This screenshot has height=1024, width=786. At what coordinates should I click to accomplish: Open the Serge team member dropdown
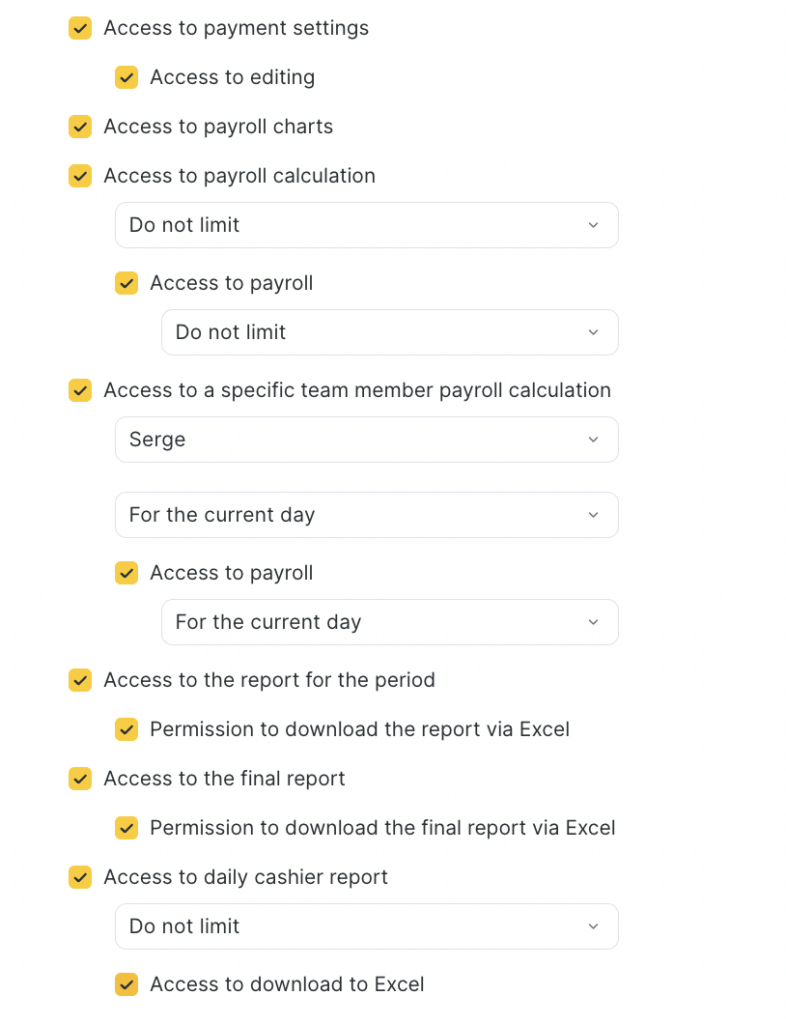(366, 440)
